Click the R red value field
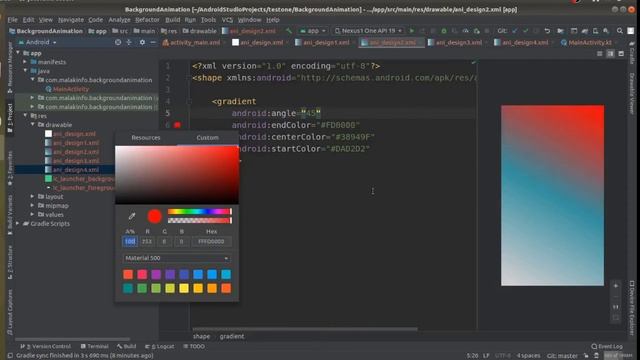This screenshot has width=640, height=360. [x=147, y=242]
